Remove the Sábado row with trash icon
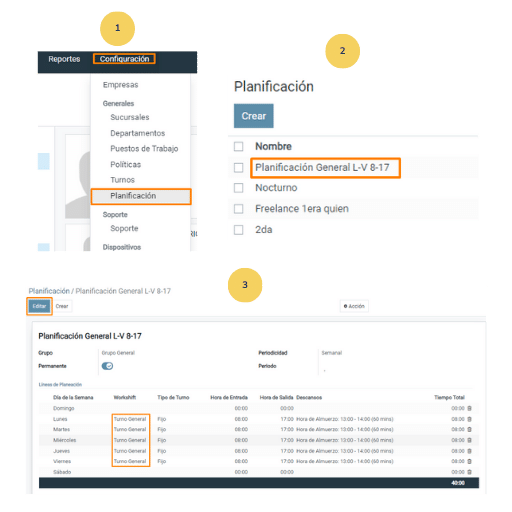 click(x=469, y=472)
